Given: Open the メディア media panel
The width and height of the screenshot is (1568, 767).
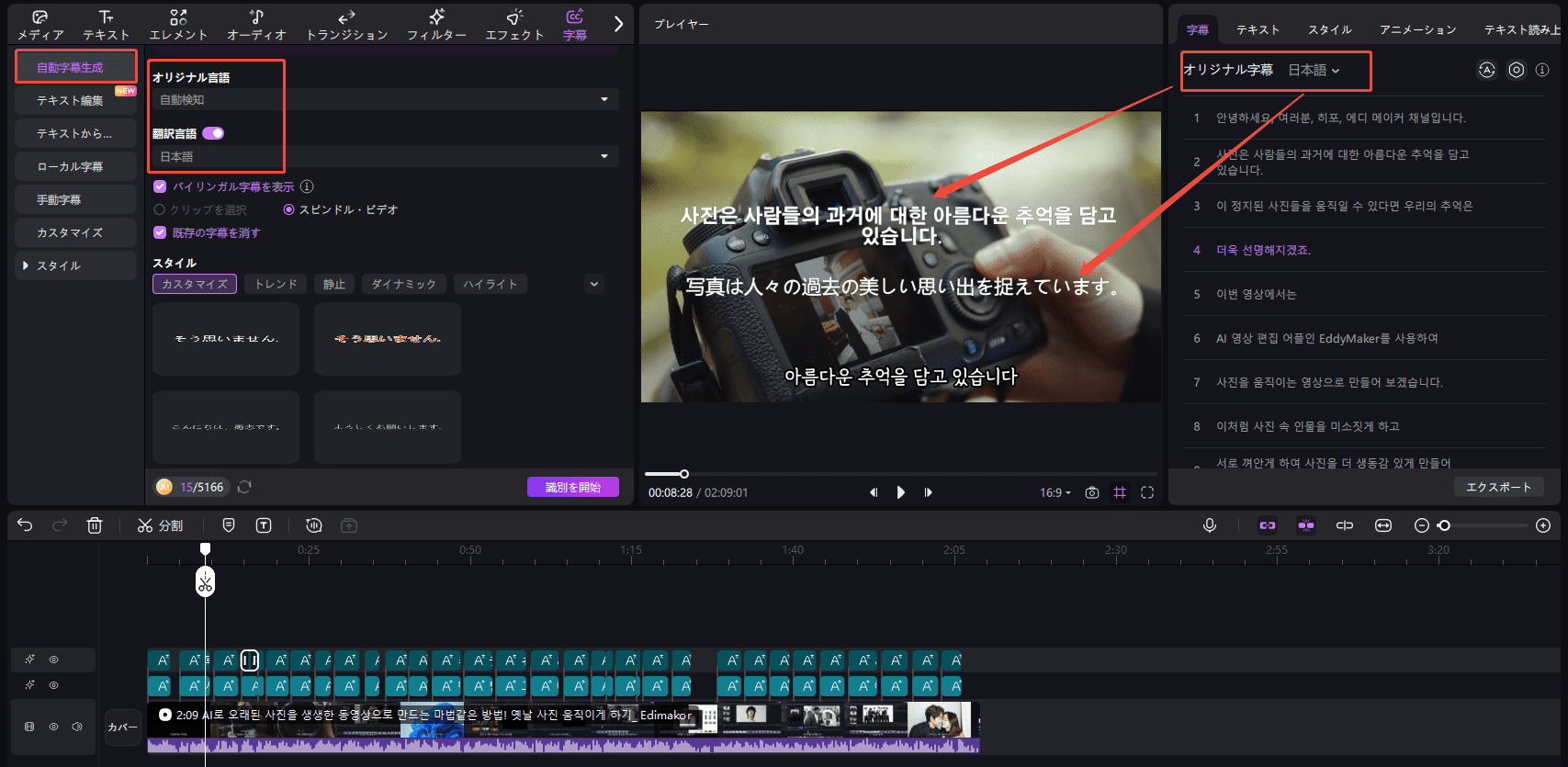Looking at the screenshot, I should tap(40, 25).
